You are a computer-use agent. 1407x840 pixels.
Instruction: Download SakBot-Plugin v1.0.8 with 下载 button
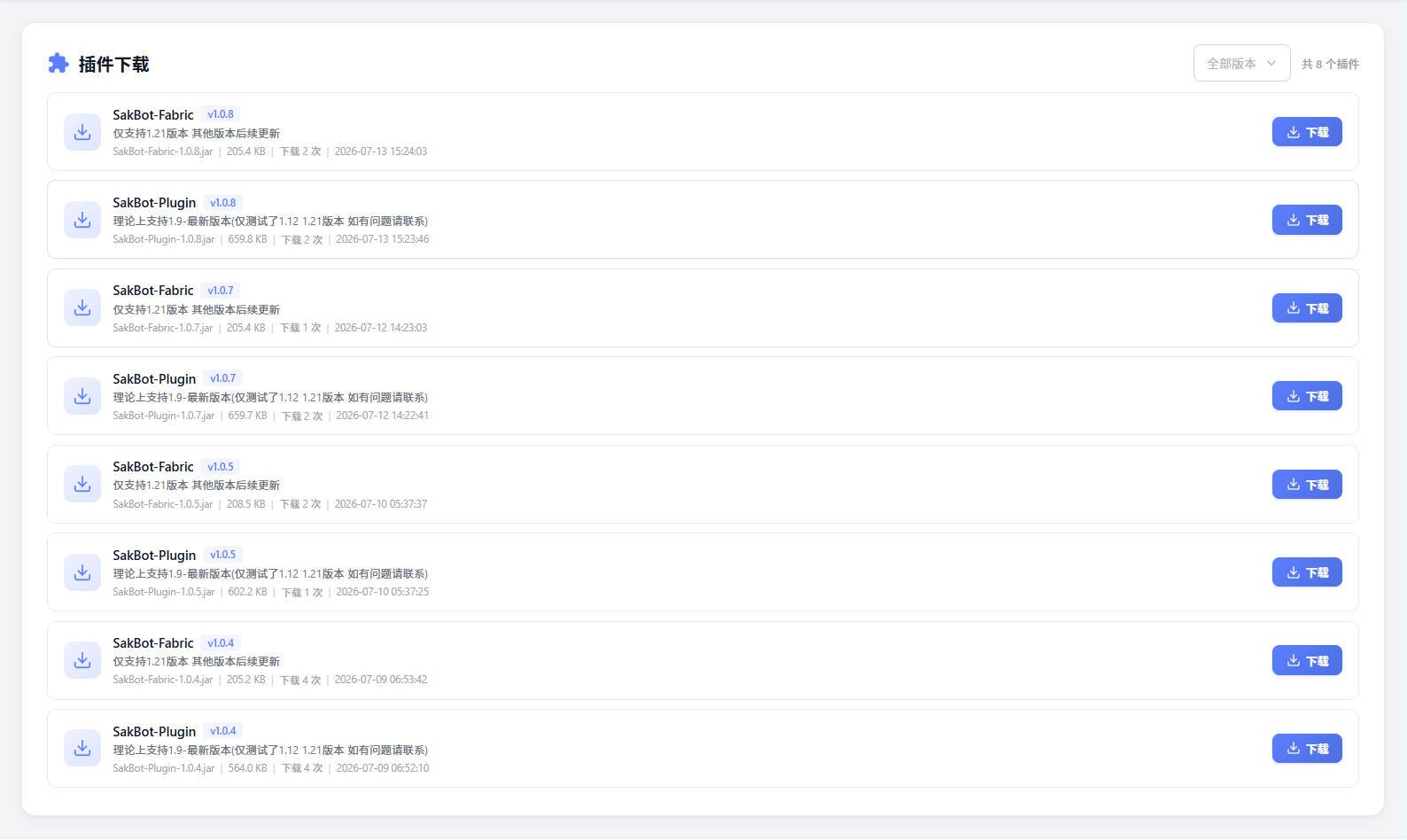(1307, 220)
